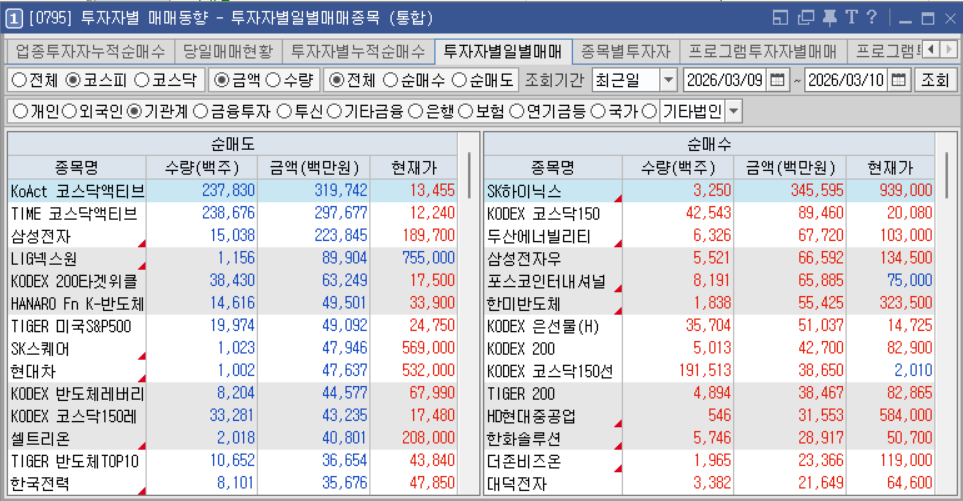The image size is (963, 501).
Task: Select 현대차 row
Action: click(x=232, y=371)
